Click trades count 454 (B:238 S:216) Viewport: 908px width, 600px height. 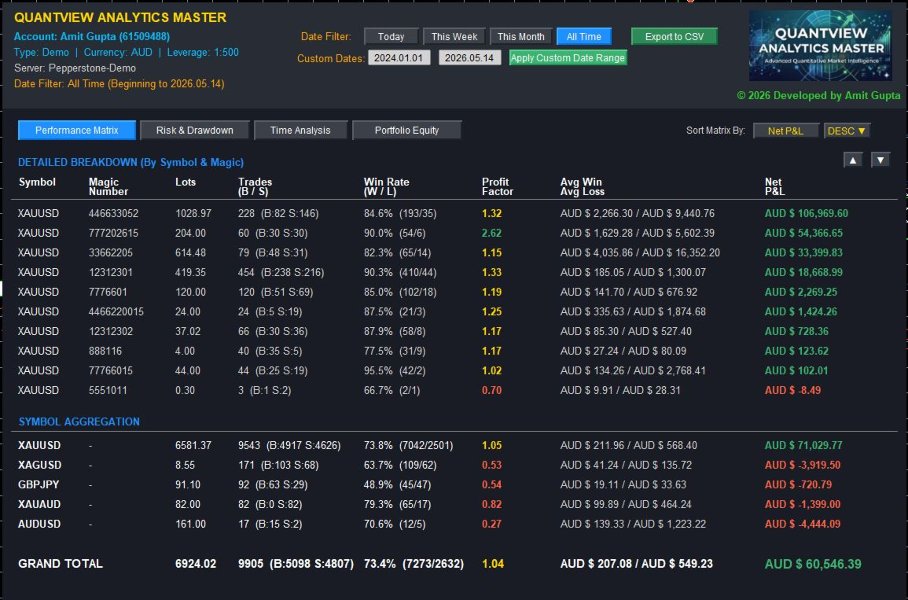point(281,273)
